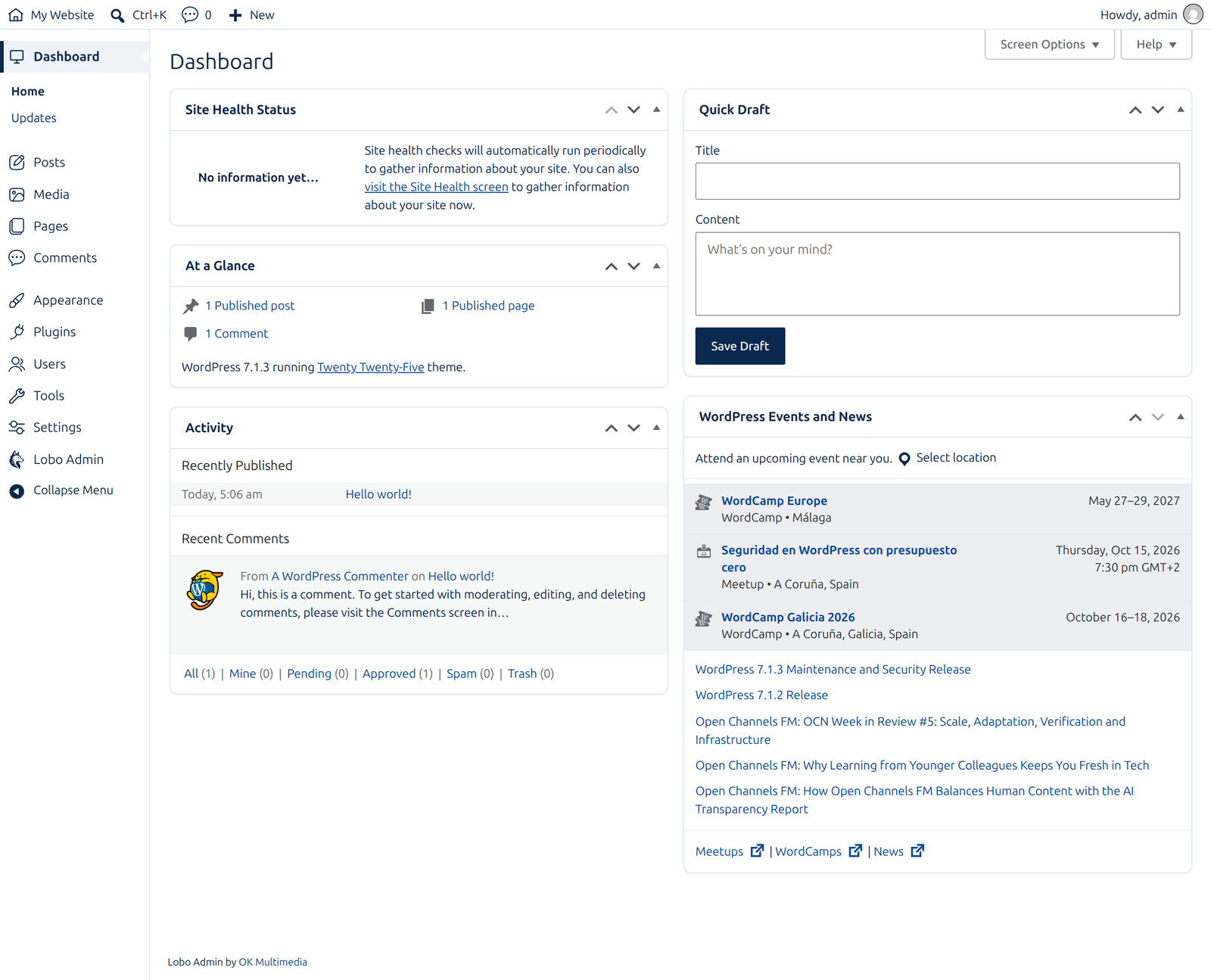The width and height of the screenshot is (1211, 980).
Task: Move Quick Draft panel down
Action: (x=1157, y=110)
